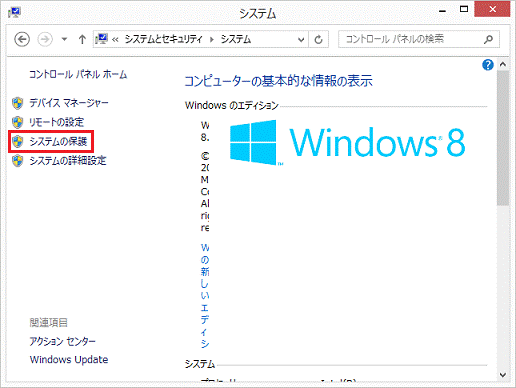Open help with blue question mark
This screenshot has width=516, height=388.
(x=488, y=65)
